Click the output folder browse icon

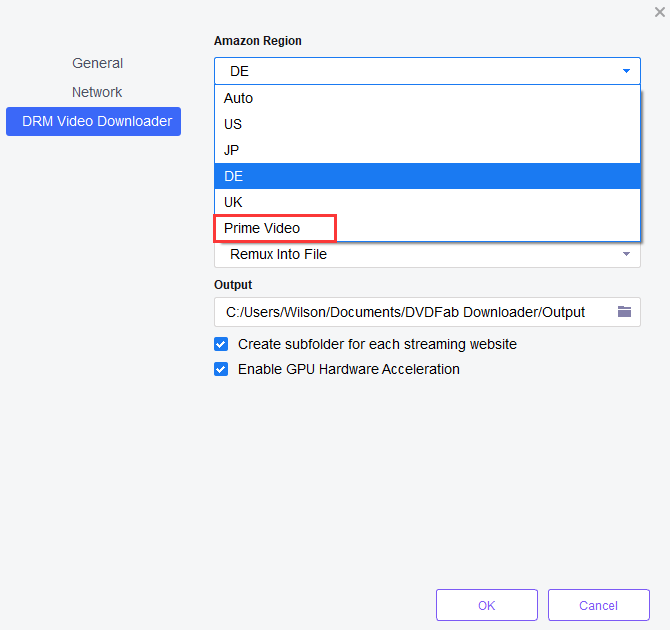coord(624,312)
